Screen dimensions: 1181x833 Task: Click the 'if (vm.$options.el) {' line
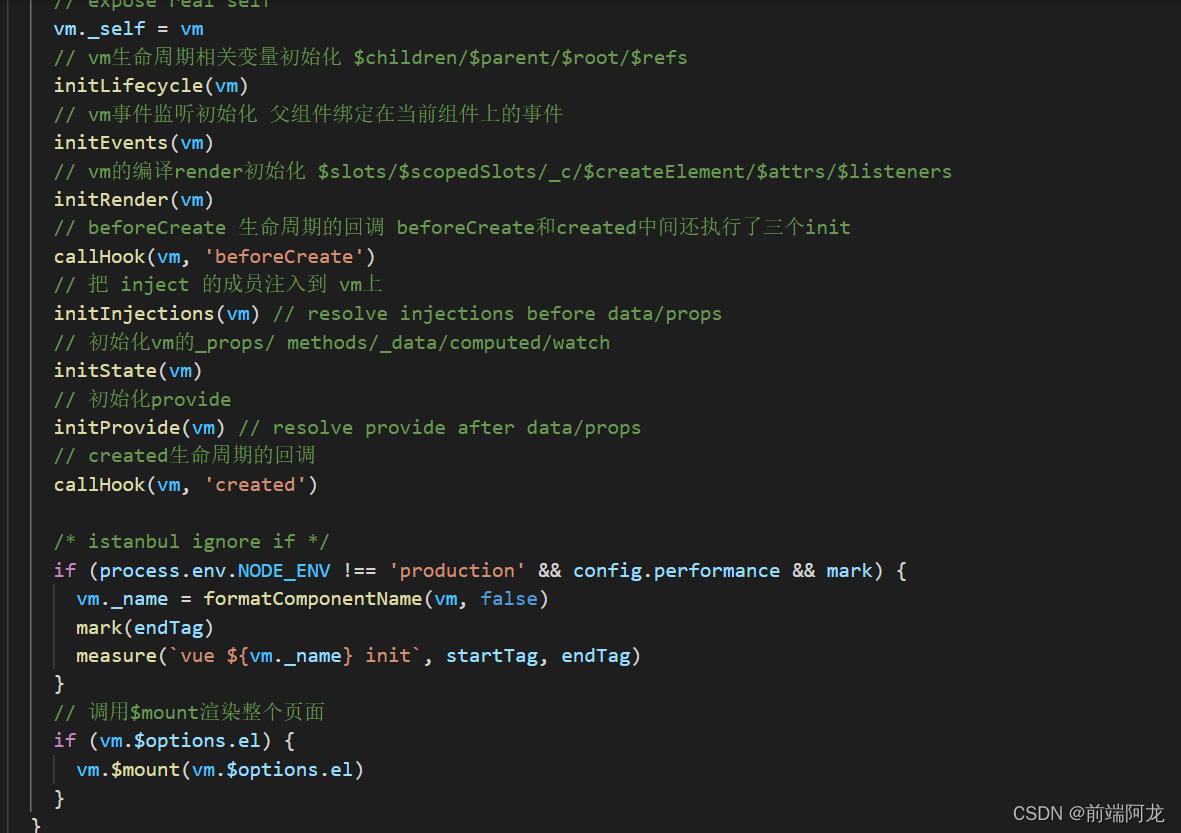(x=174, y=742)
